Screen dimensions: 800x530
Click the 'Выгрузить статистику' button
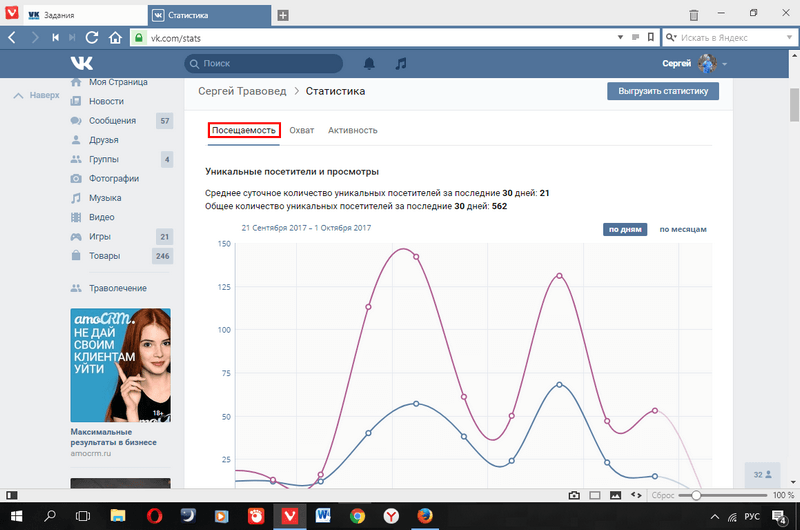662,91
